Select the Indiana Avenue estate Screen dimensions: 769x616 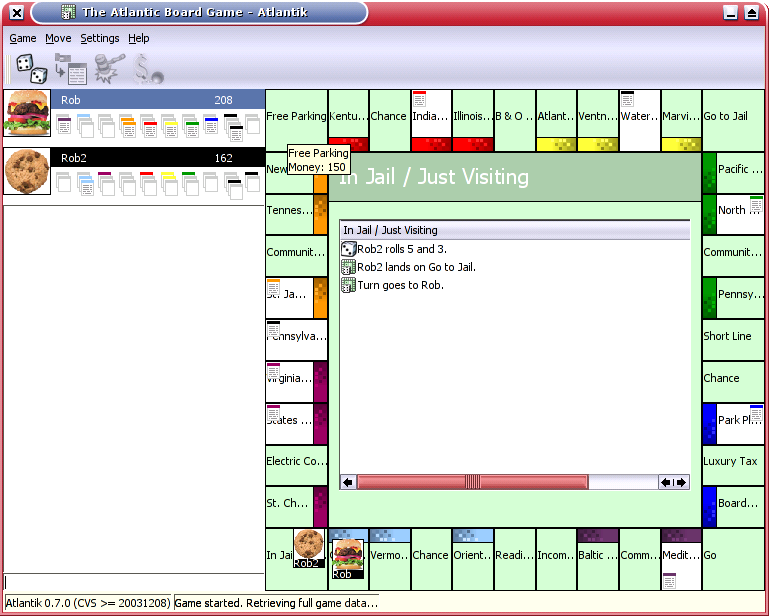[x=431, y=120]
